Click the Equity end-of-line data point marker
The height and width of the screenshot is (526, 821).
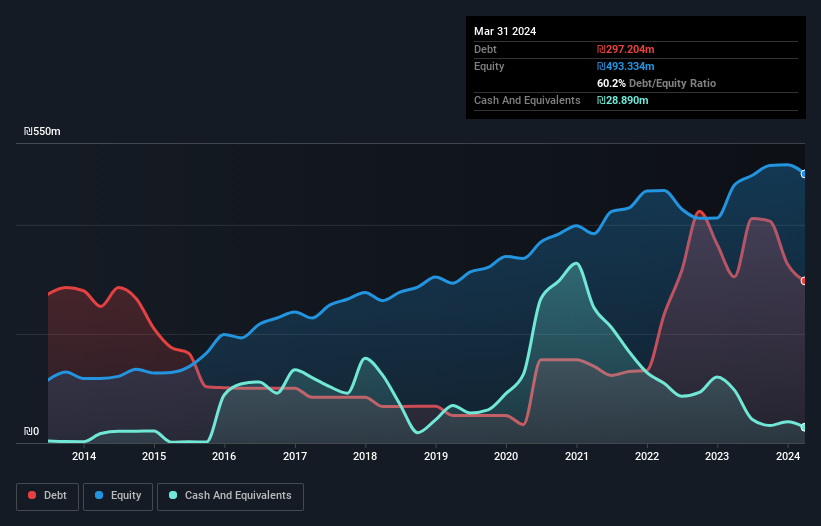804,174
